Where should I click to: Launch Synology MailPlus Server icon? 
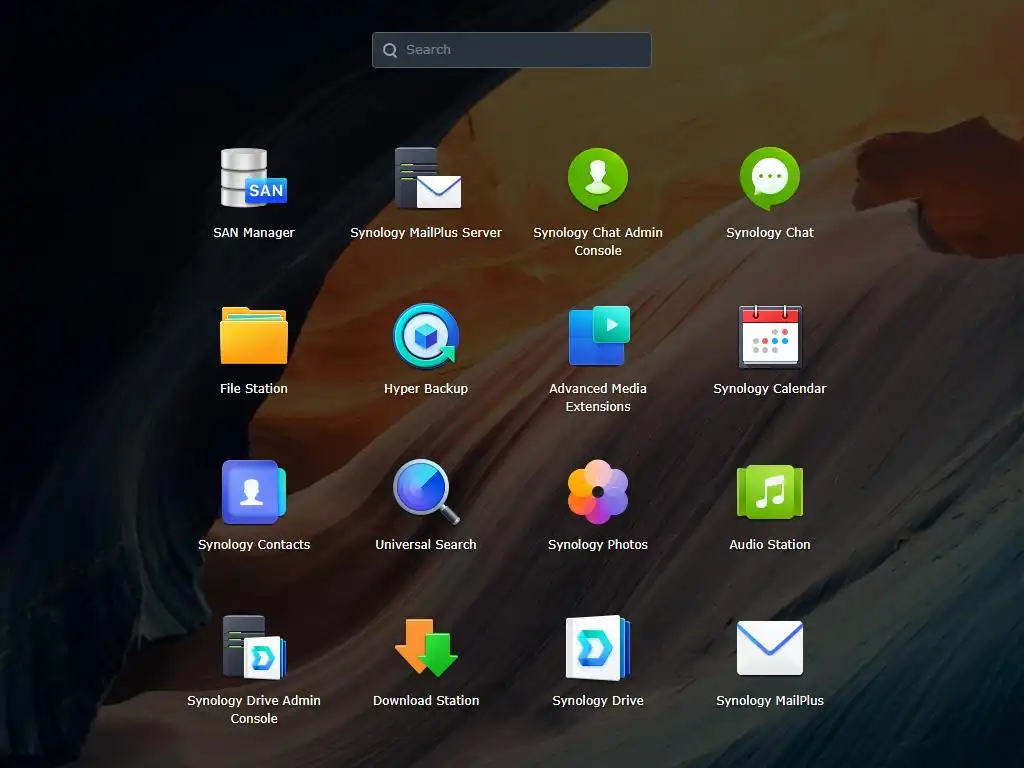tap(428, 178)
